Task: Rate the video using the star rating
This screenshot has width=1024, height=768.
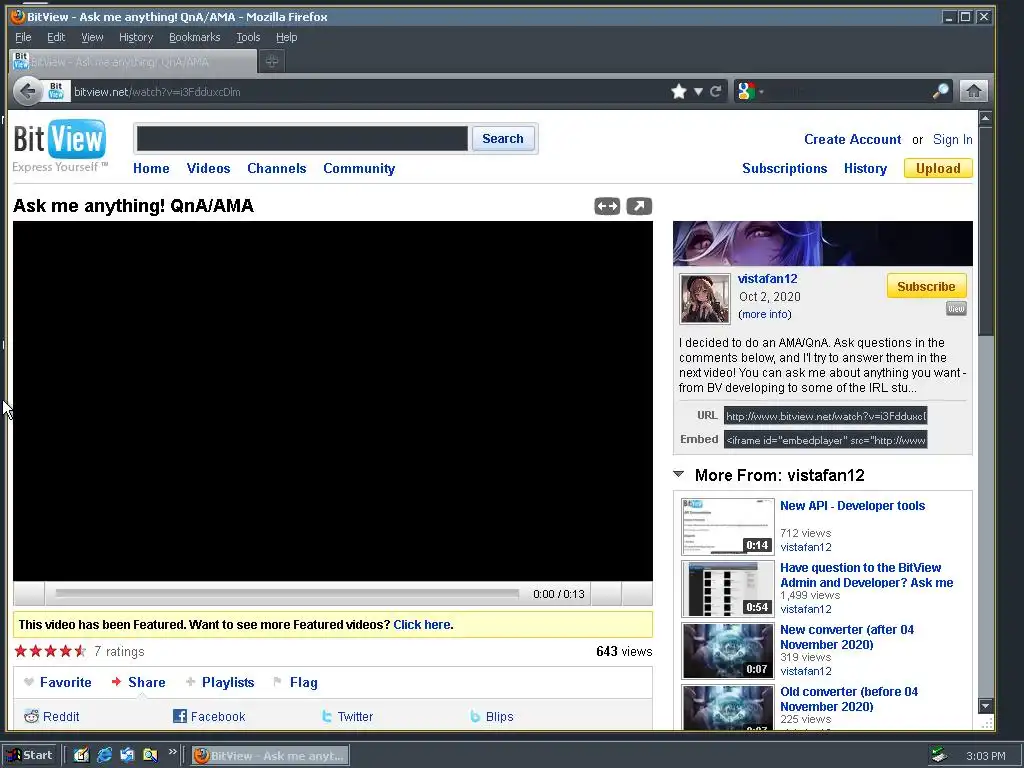Action: (x=50, y=651)
